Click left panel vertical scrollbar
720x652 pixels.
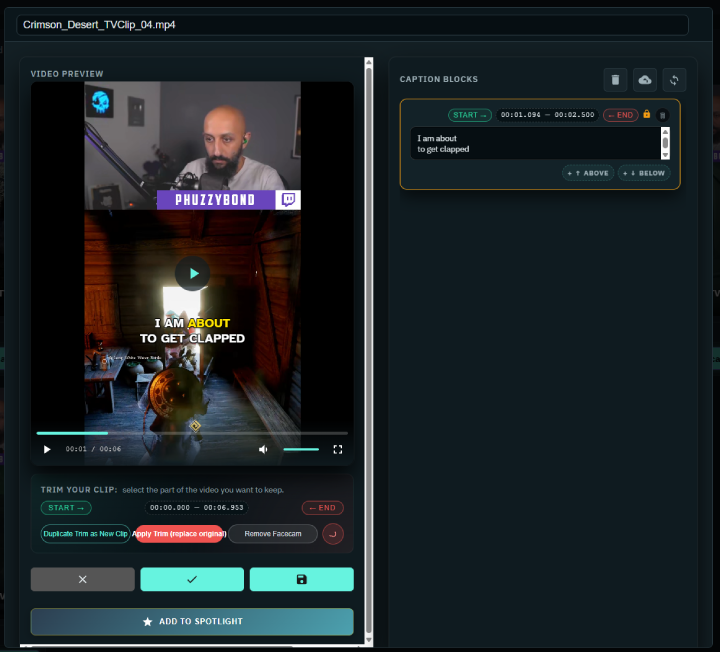[x=368, y=349]
